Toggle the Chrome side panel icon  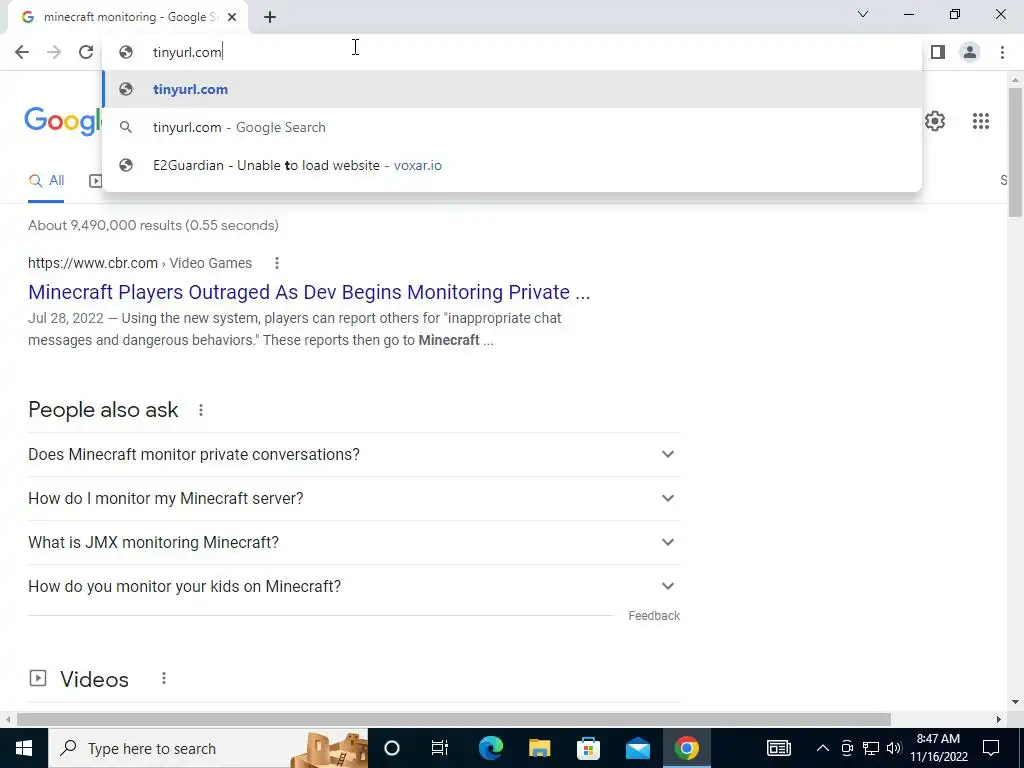point(938,52)
